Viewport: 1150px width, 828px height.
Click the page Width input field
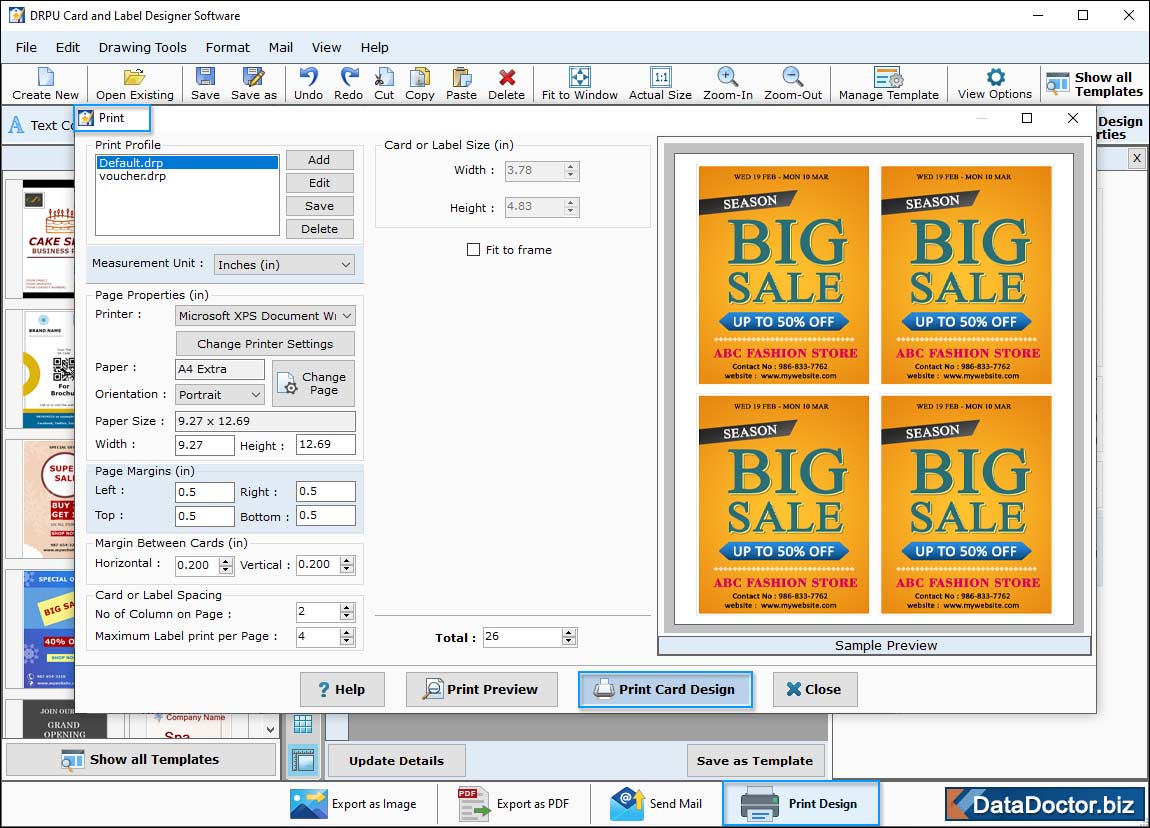(x=205, y=444)
